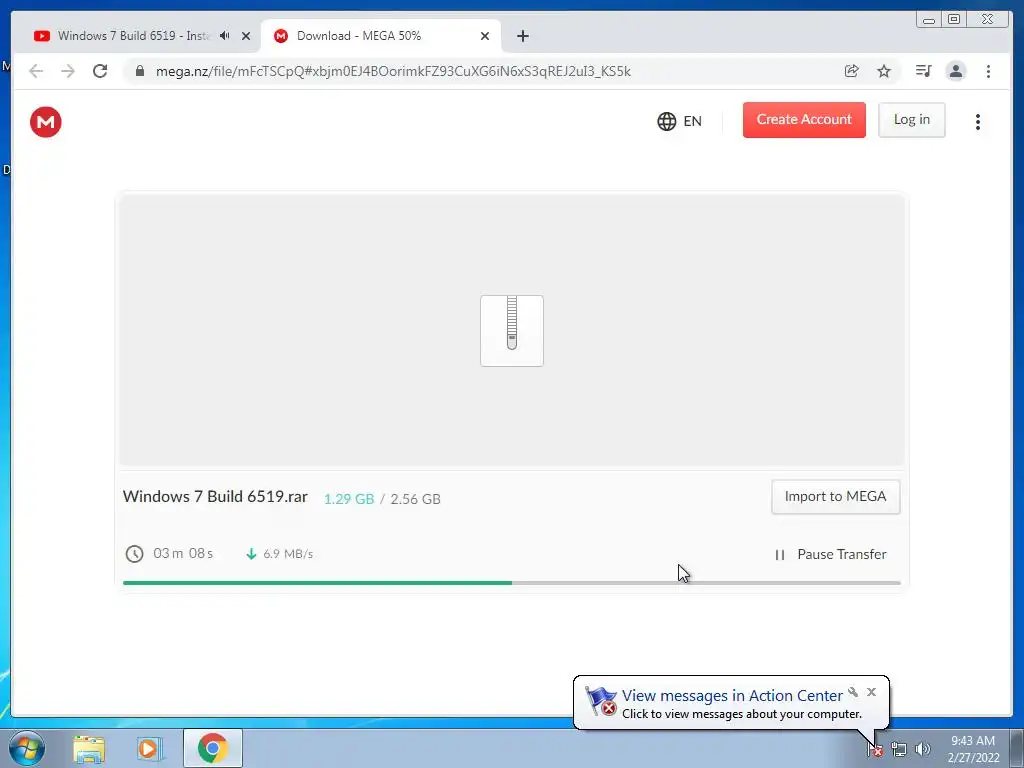Go forward in Chrome

(x=68, y=71)
